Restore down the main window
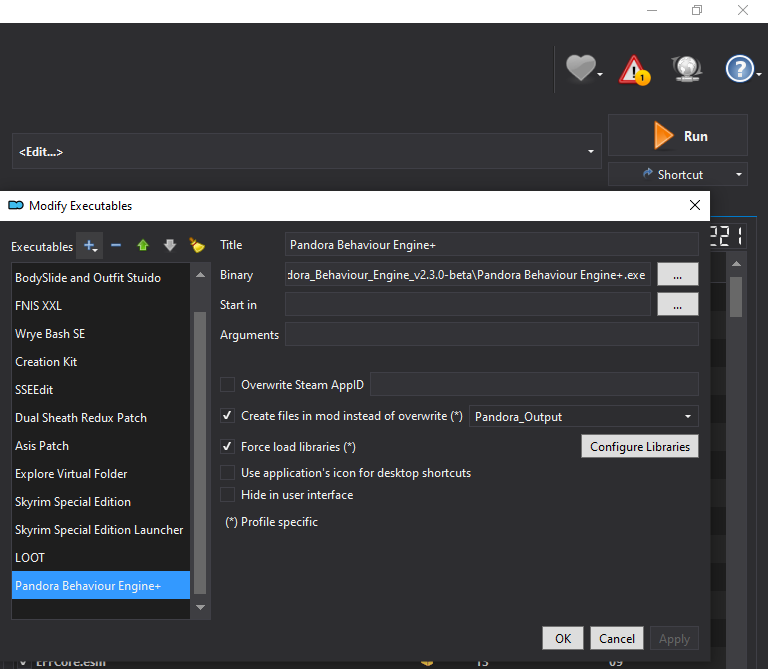The image size is (768, 669). [x=697, y=10]
